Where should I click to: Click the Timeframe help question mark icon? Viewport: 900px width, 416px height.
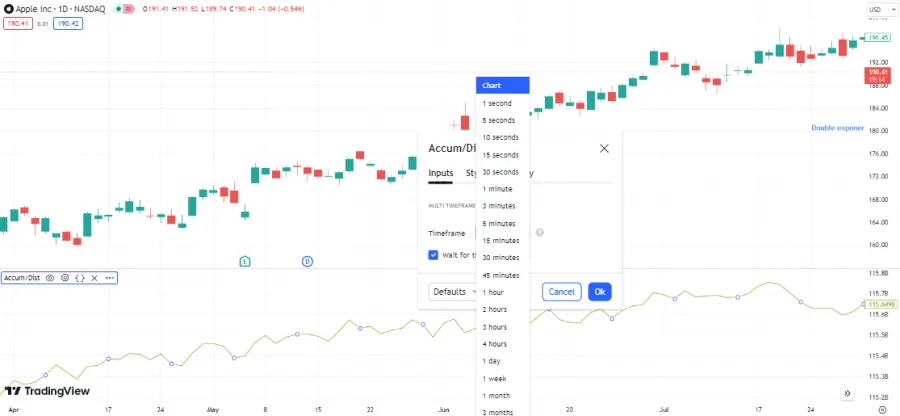coord(540,233)
